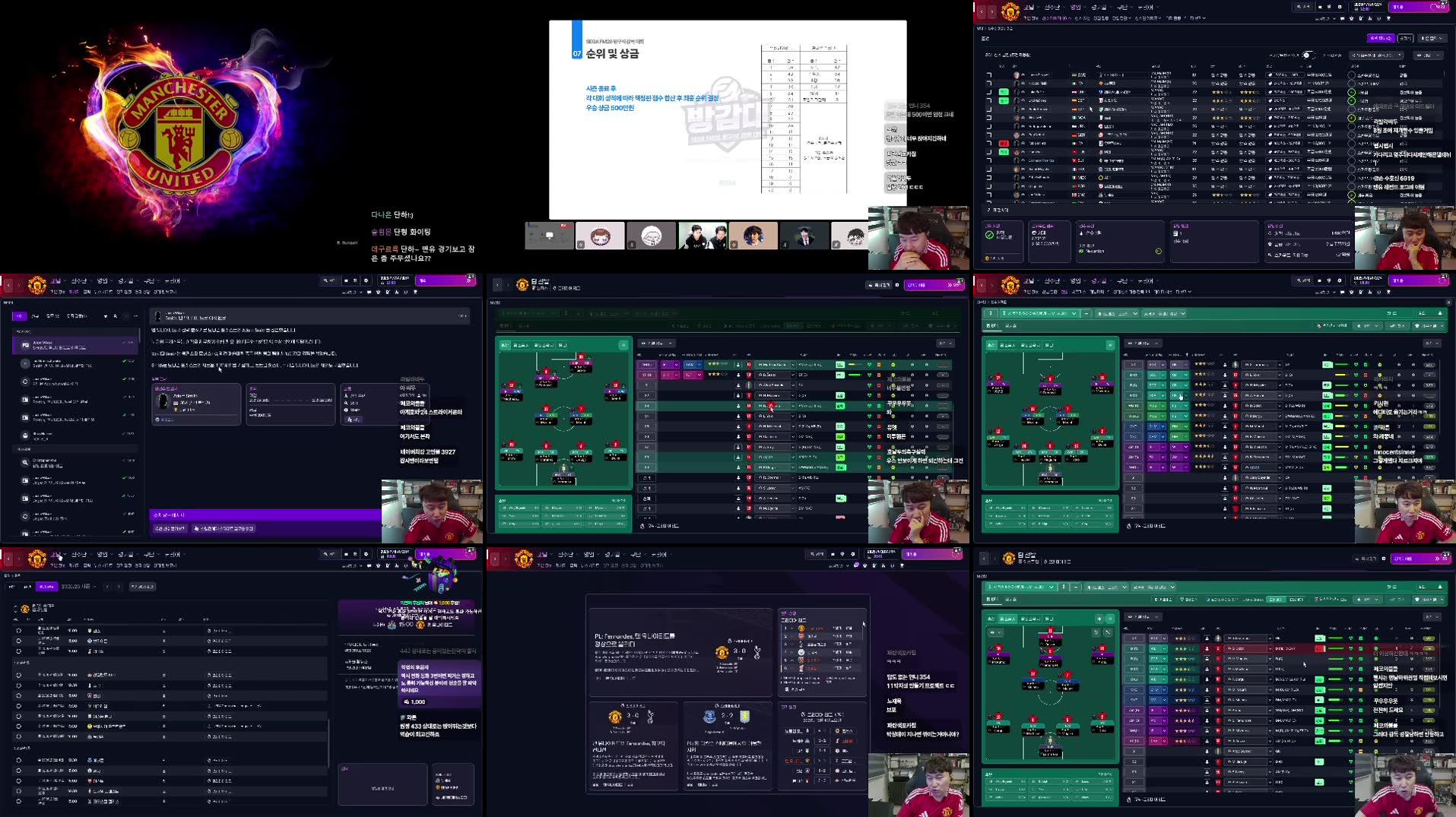Click the back arrow in the inbox window header

(8, 285)
